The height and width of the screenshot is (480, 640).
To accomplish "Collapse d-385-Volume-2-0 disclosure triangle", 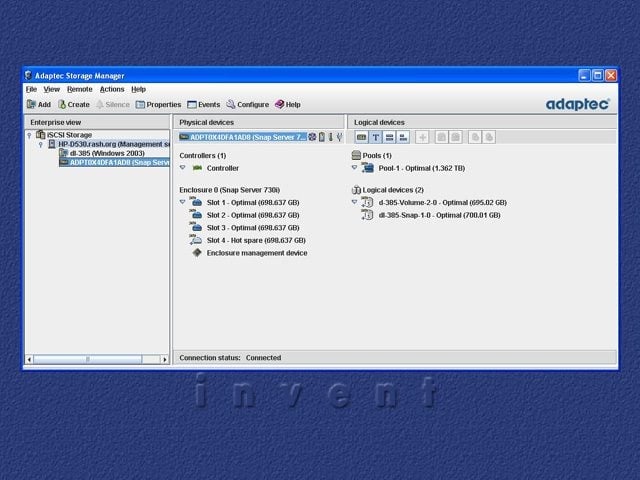I will (x=354, y=202).
